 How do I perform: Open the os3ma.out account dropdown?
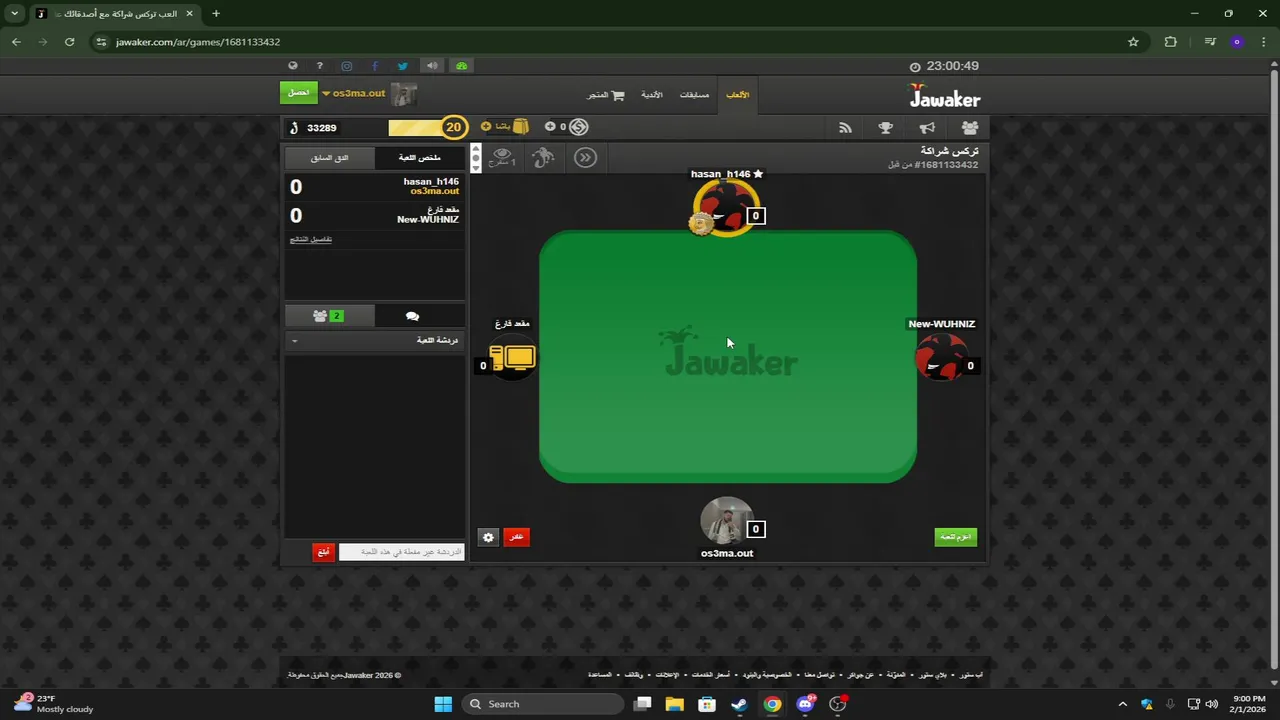(353, 94)
